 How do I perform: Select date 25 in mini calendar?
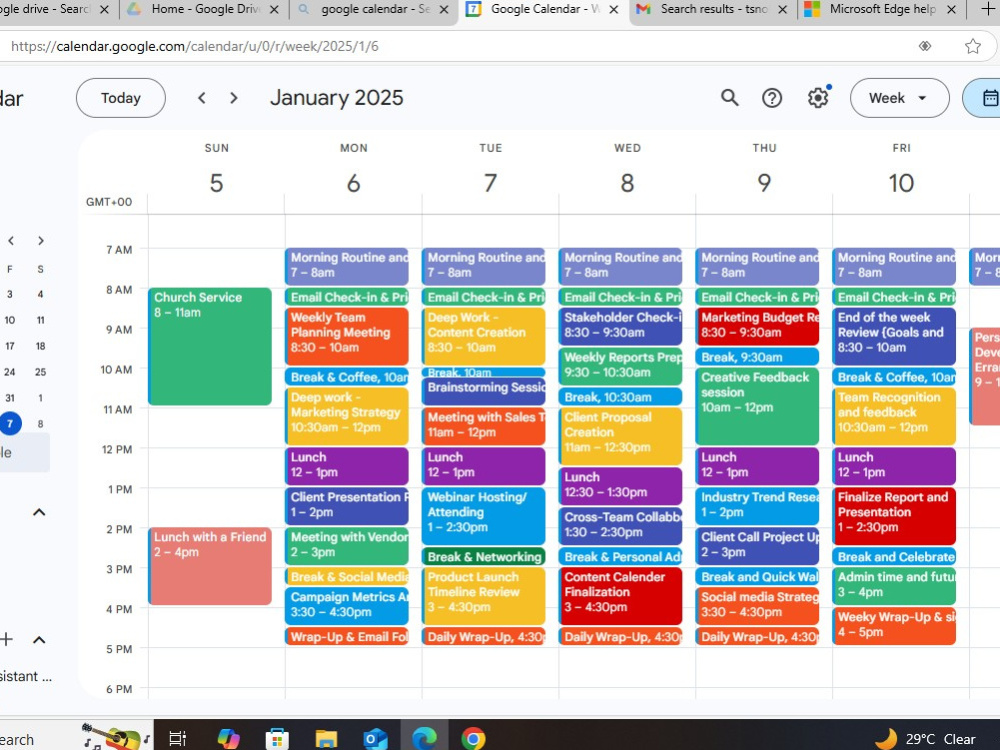pos(40,372)
